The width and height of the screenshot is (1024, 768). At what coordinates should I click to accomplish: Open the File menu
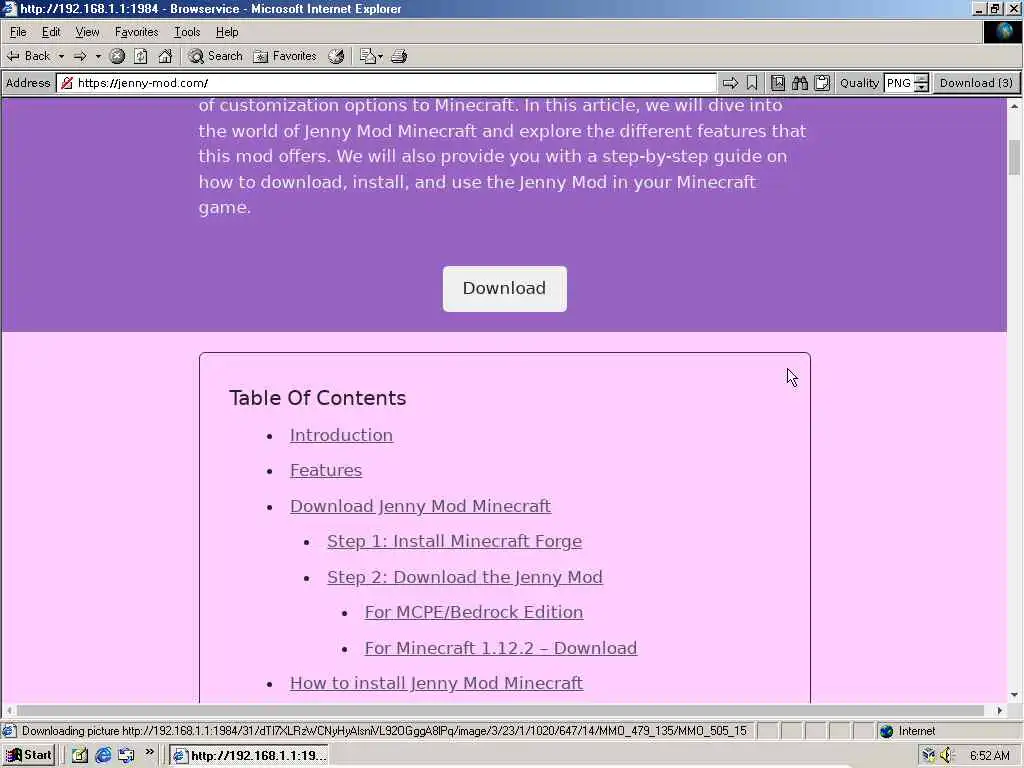tap(18, 32)
